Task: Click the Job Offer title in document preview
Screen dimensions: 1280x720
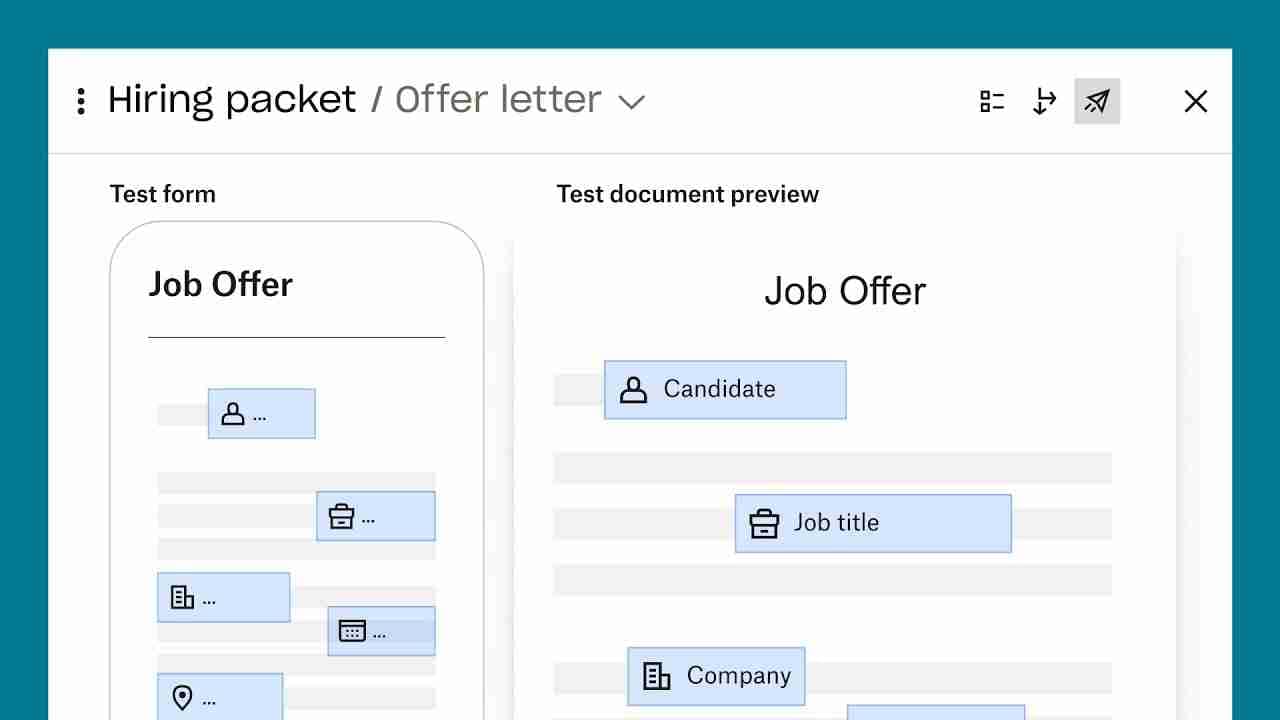Action: pos(845,291)
